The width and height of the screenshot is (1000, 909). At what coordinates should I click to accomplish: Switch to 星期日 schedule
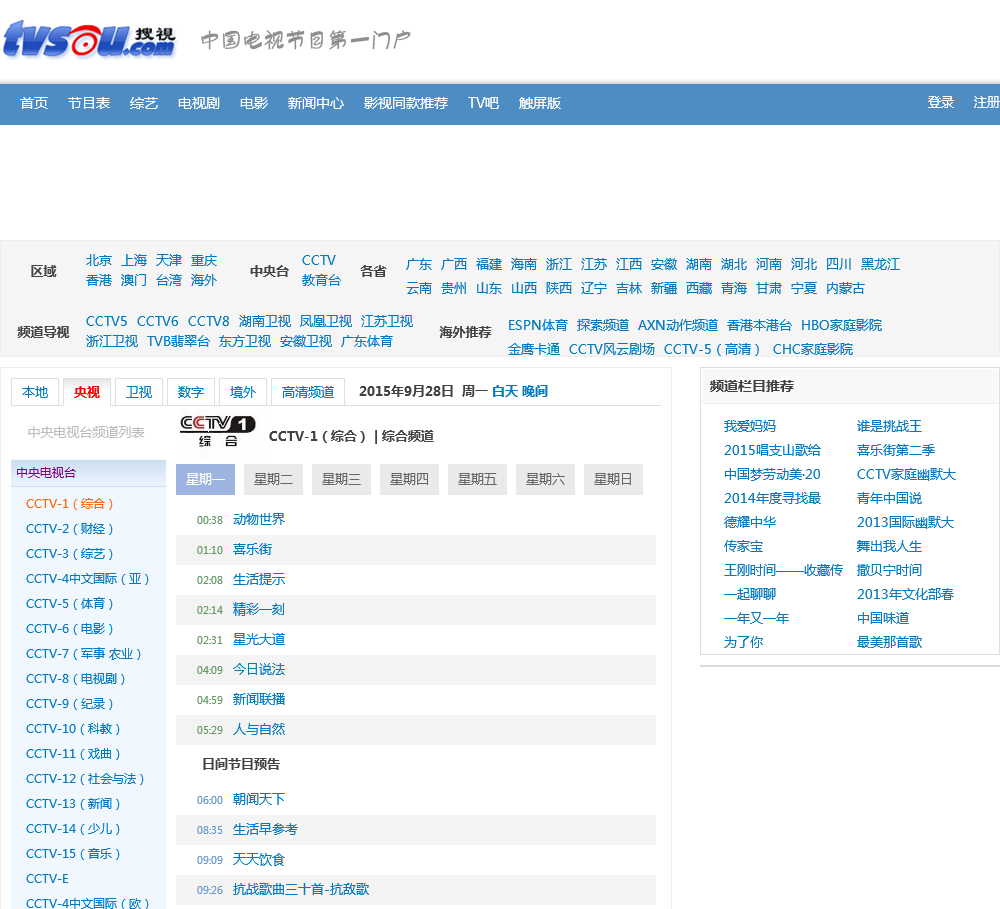tap(614, 479)
